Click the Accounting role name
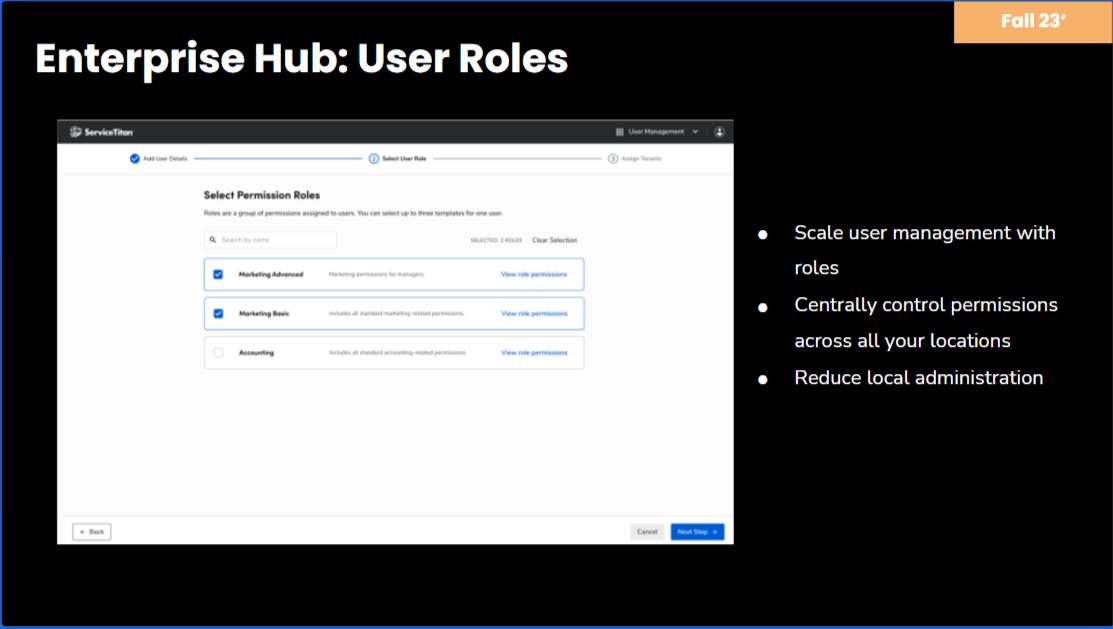The width and height of the screenshot is (1113, 629). click(256, 353)
